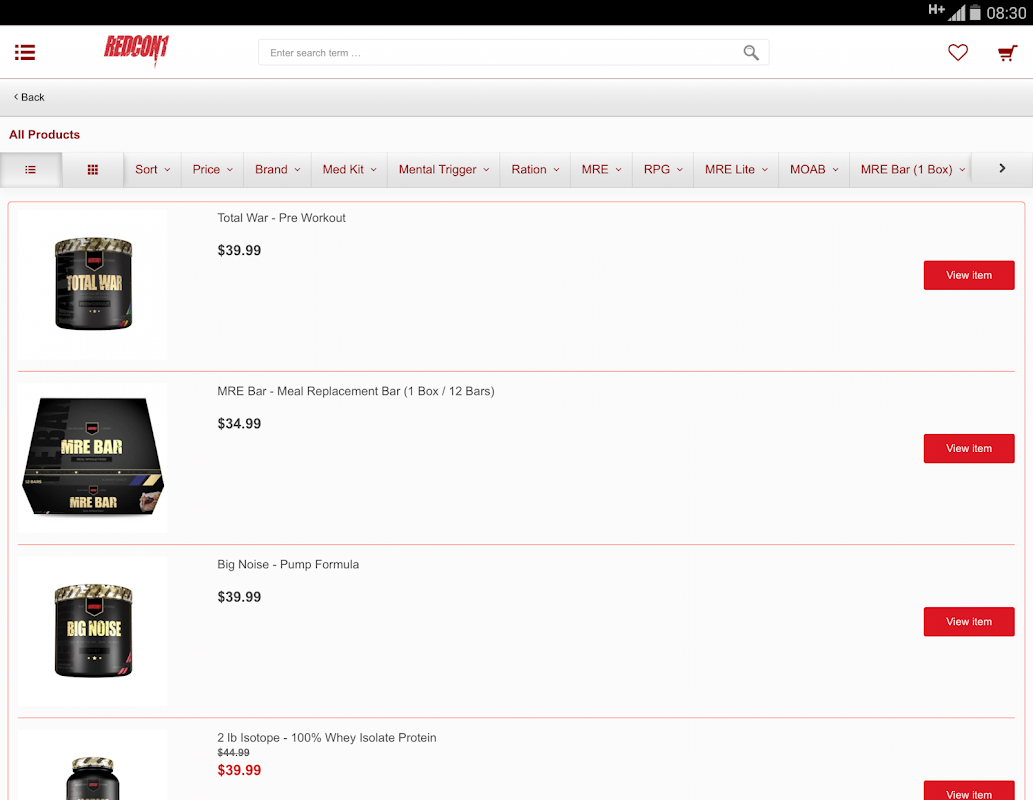1033x800 pixels.
Task: Switch to grid view layout
Action: [93, 170]
